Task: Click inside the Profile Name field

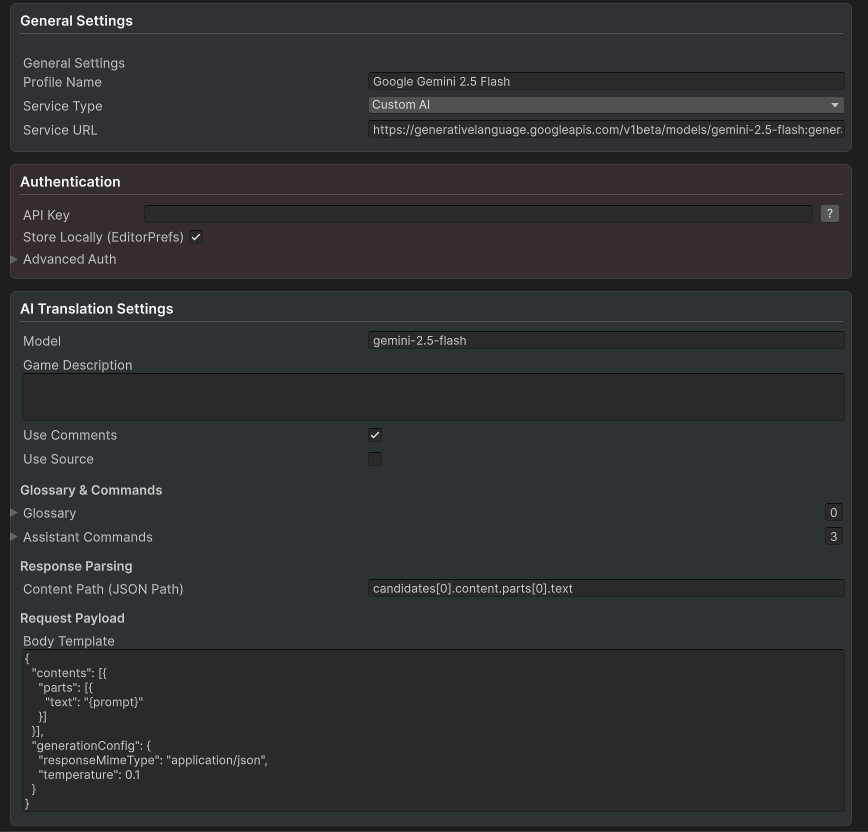Action: (605, 81)
